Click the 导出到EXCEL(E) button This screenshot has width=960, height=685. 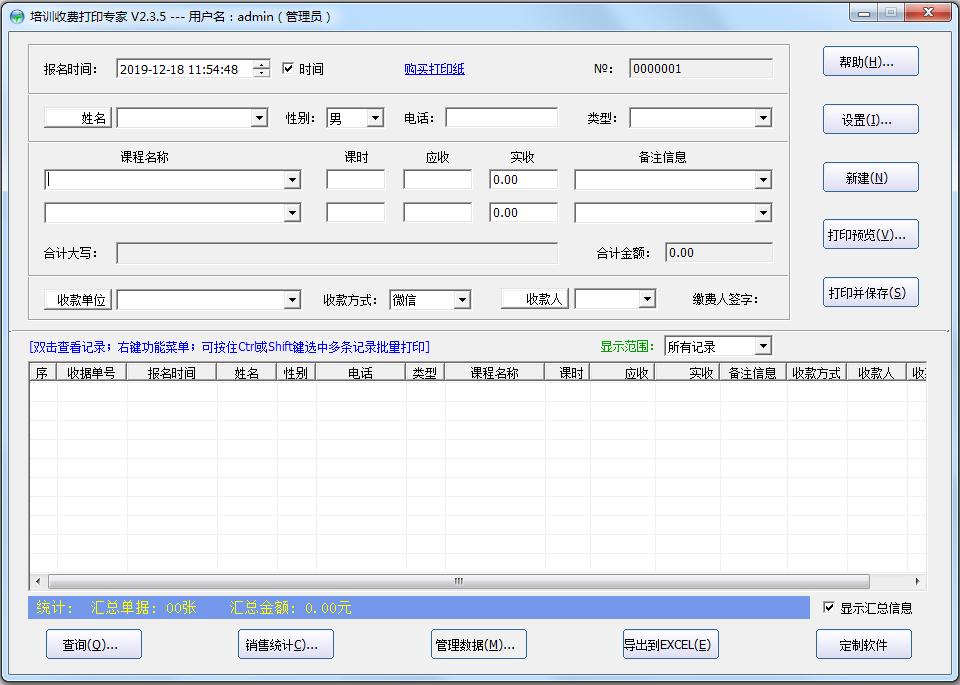(670, 645)
